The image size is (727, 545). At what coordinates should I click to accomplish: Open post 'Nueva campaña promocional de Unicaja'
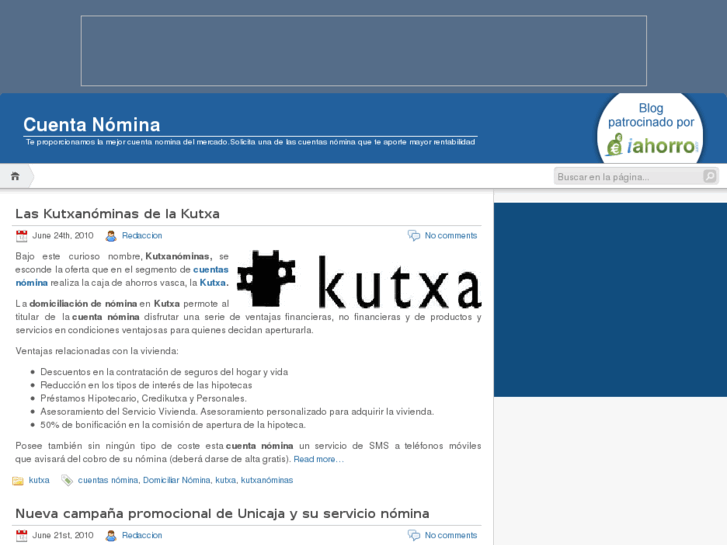point(222,513)
